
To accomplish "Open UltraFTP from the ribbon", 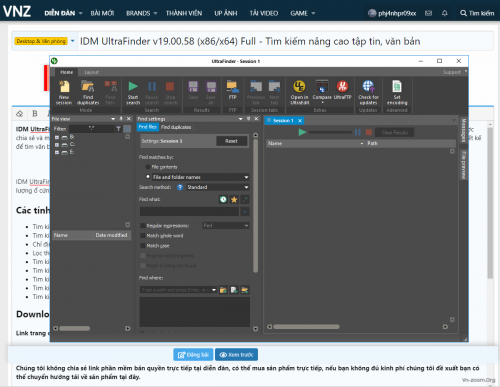I will (x=343, y=90).
